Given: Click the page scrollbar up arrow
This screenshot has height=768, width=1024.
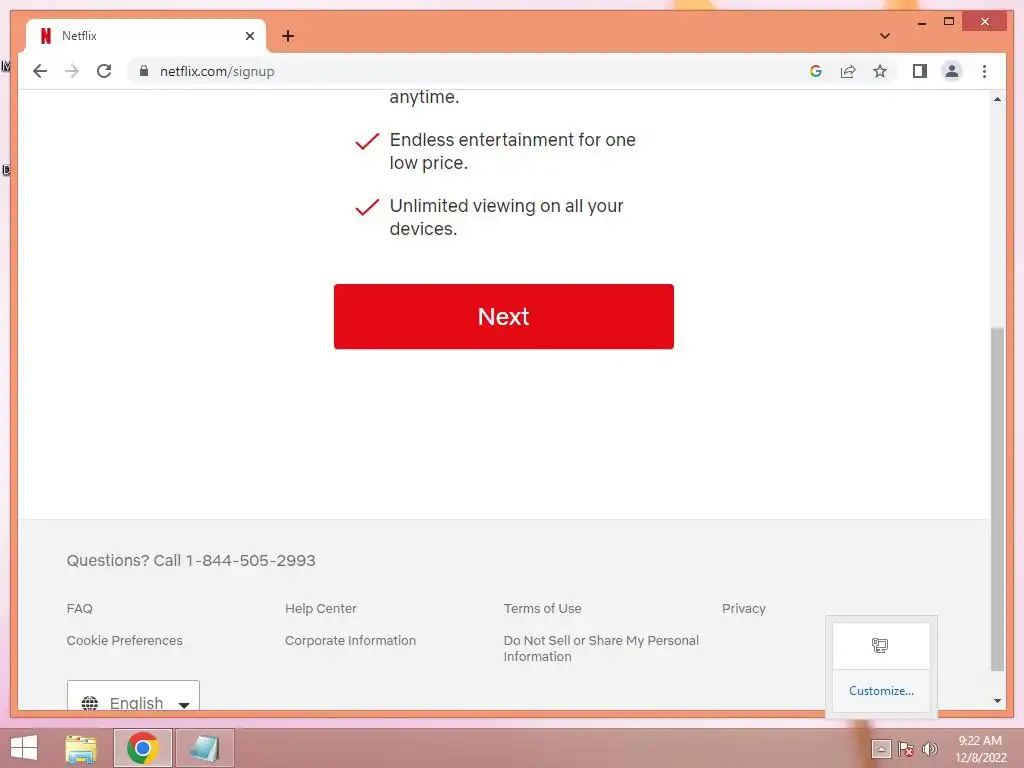Looking at the screenshot, I should (x=997, y=99).
